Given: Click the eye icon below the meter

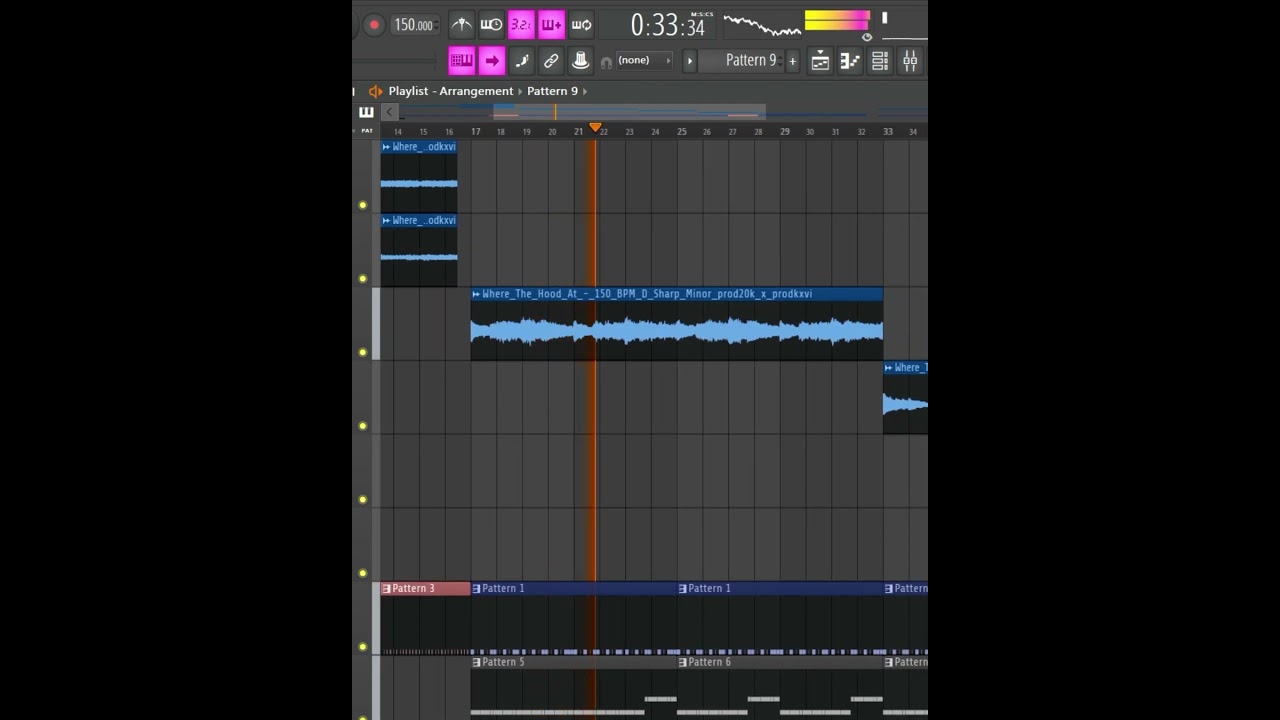Looking at the screenshot, I should pyautogui.click(x=867, y=37).
